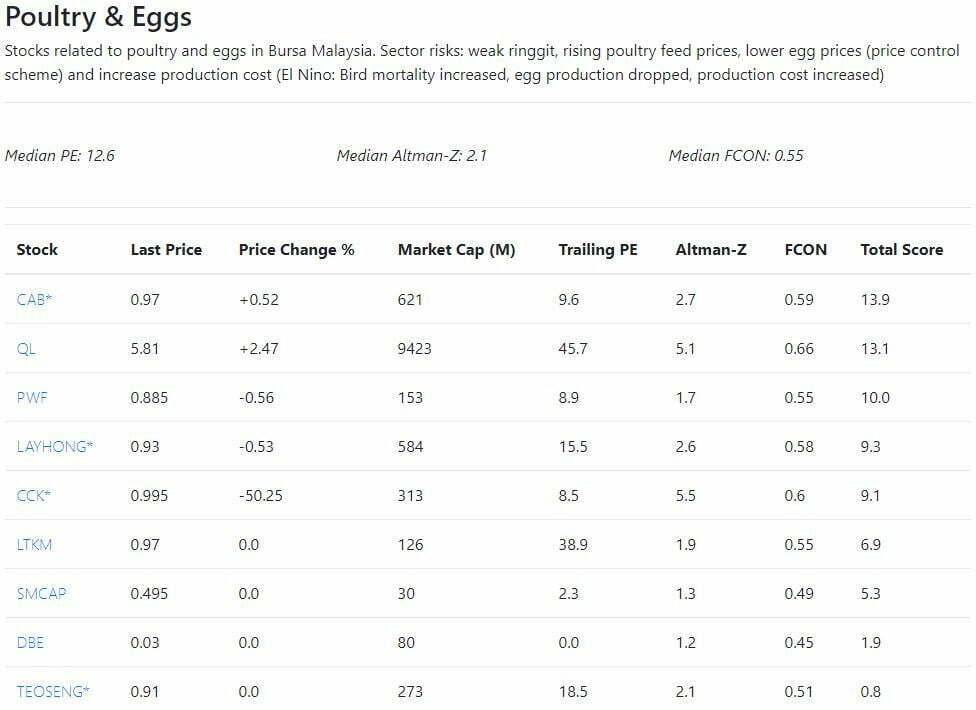Click the Median FCON: 0.55 text

tap(735, 155)
